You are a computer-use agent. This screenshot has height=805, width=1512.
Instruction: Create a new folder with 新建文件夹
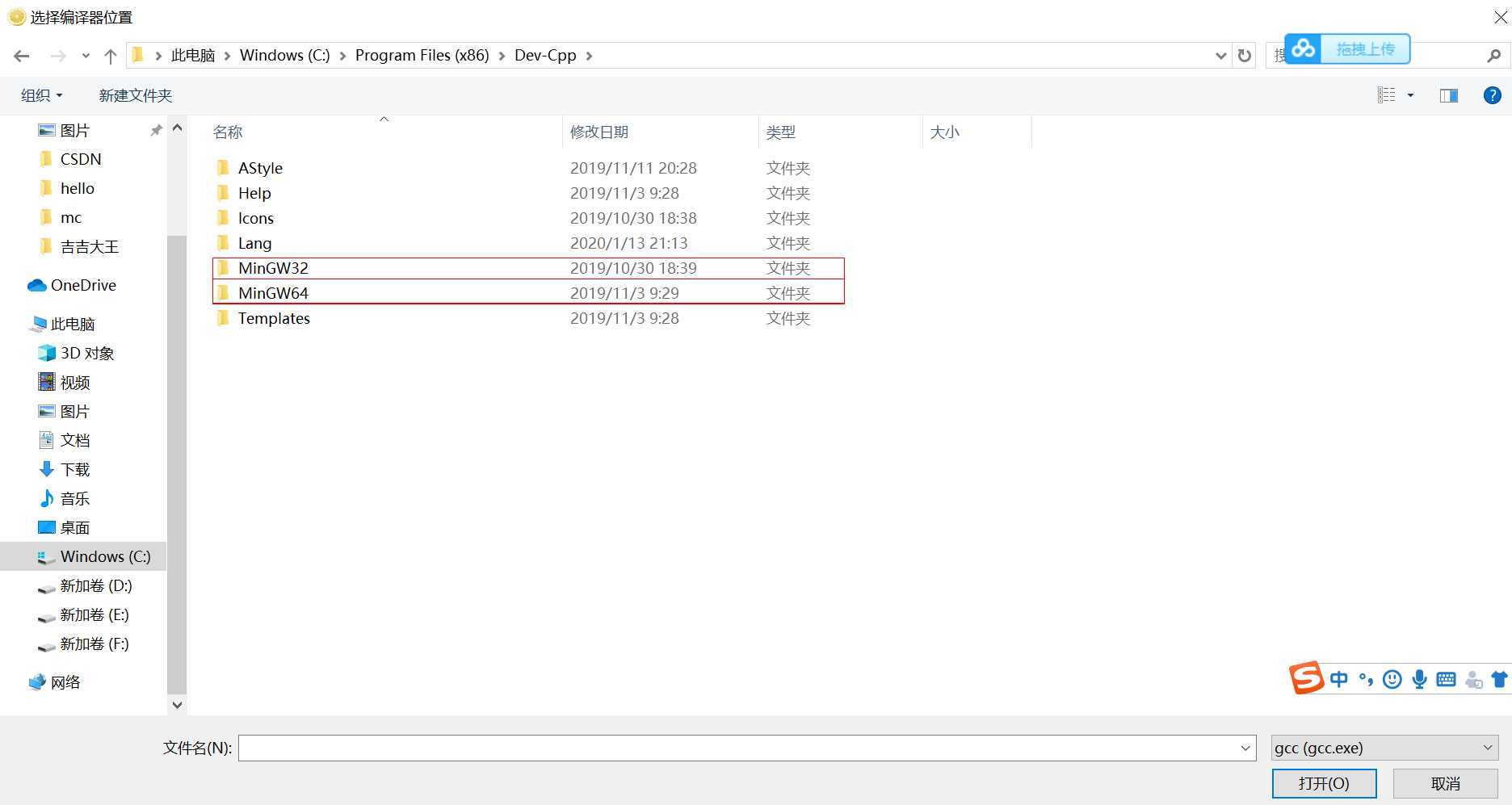(135, 95)
